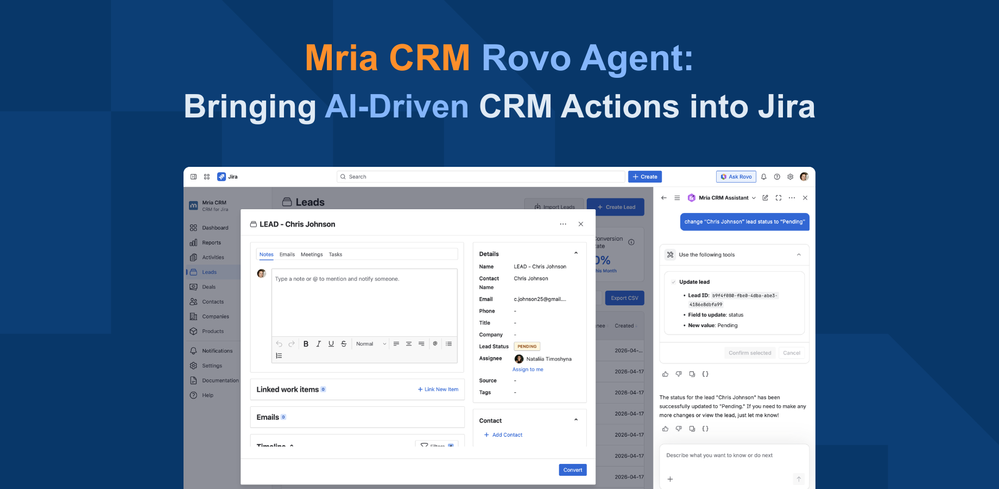Close the LEAD - Chris Johnson dialog

(x=580, y=224)
